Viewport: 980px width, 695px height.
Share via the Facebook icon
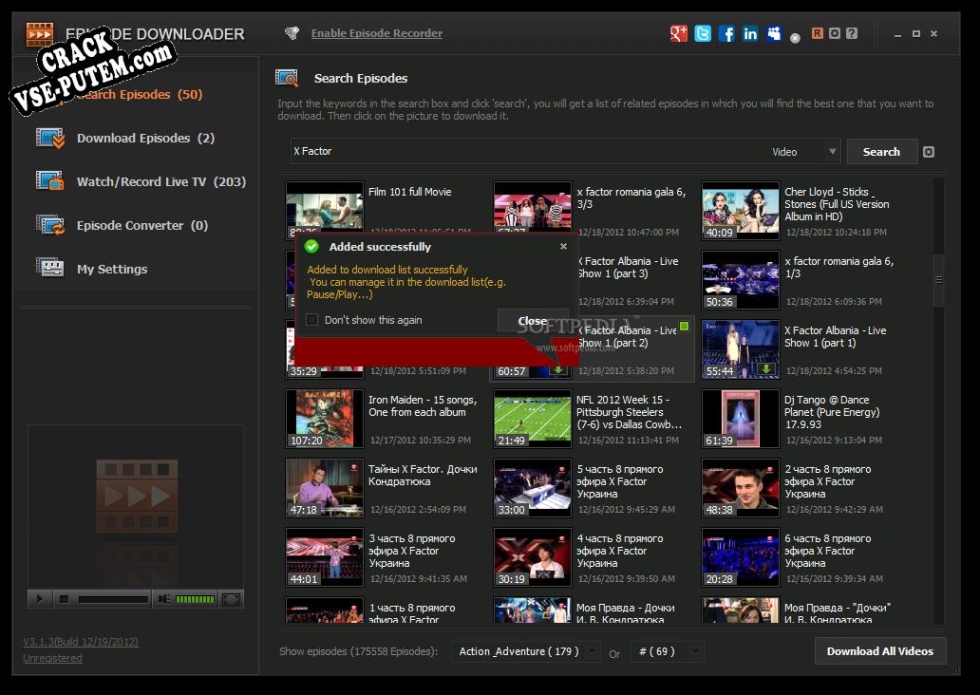click(x=726, y=33)
